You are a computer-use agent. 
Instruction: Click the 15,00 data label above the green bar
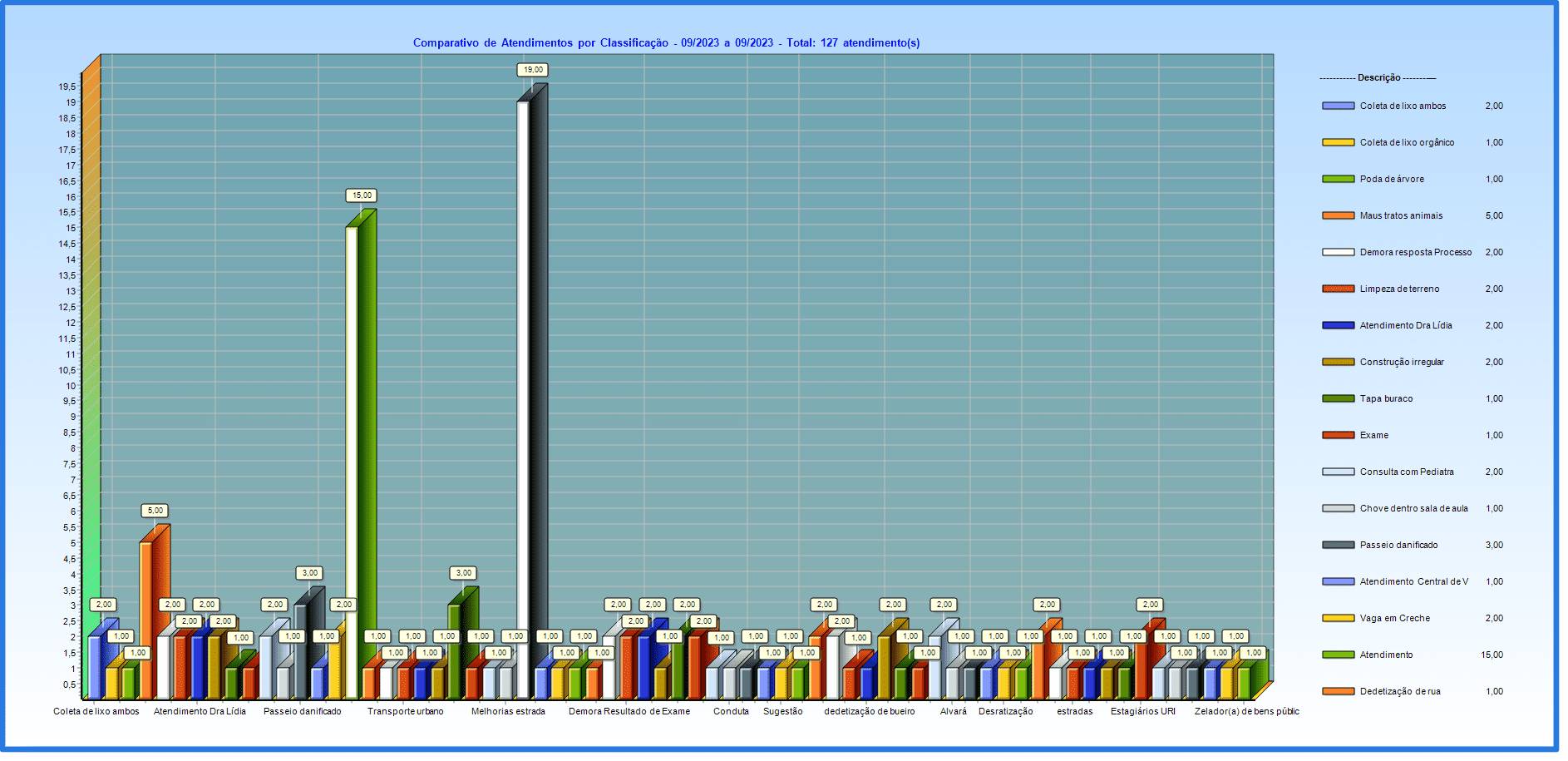(x=362, y=195)
